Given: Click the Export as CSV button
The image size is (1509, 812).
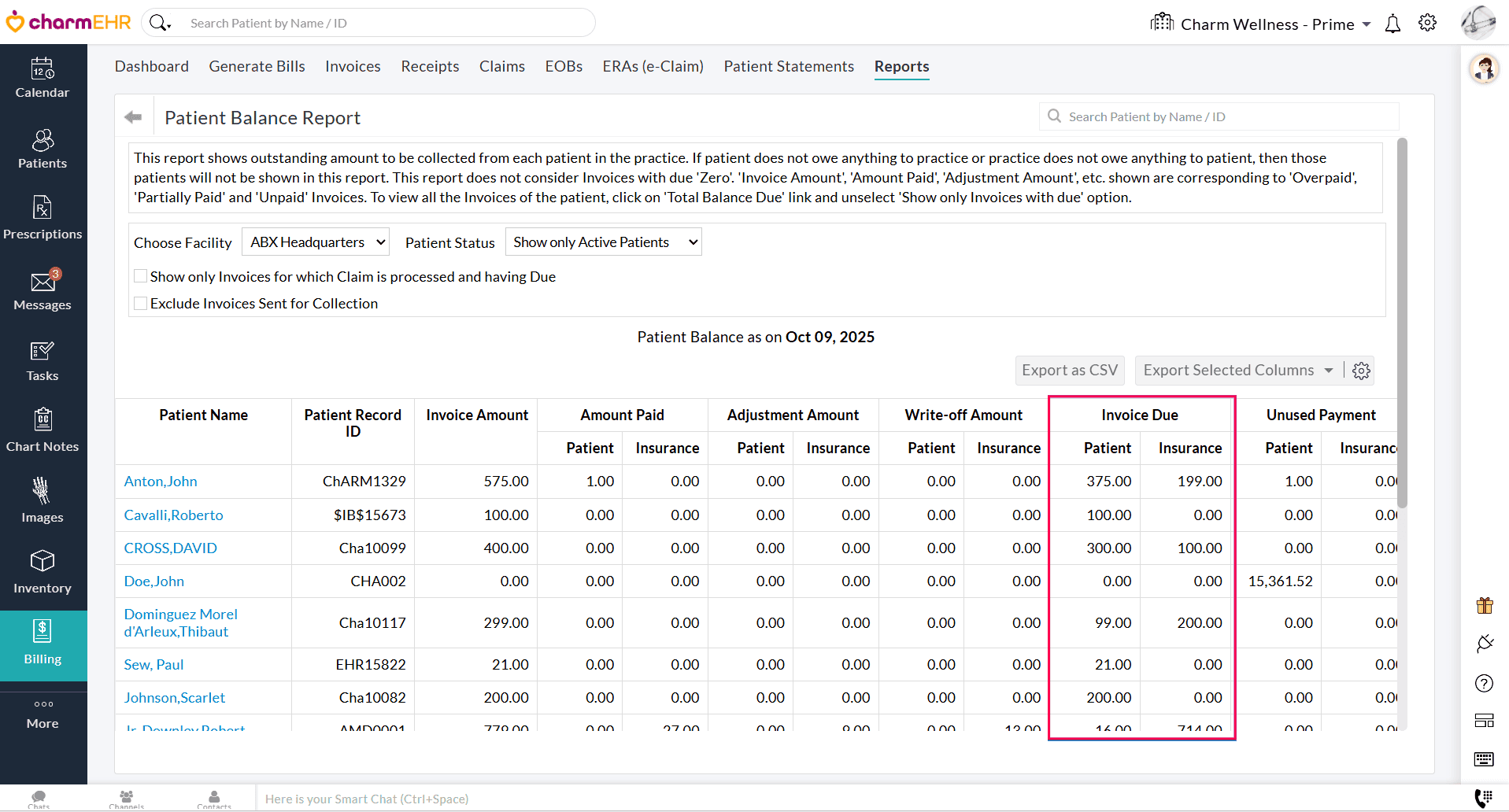Looking at the screenshot, I should 1069,370.
